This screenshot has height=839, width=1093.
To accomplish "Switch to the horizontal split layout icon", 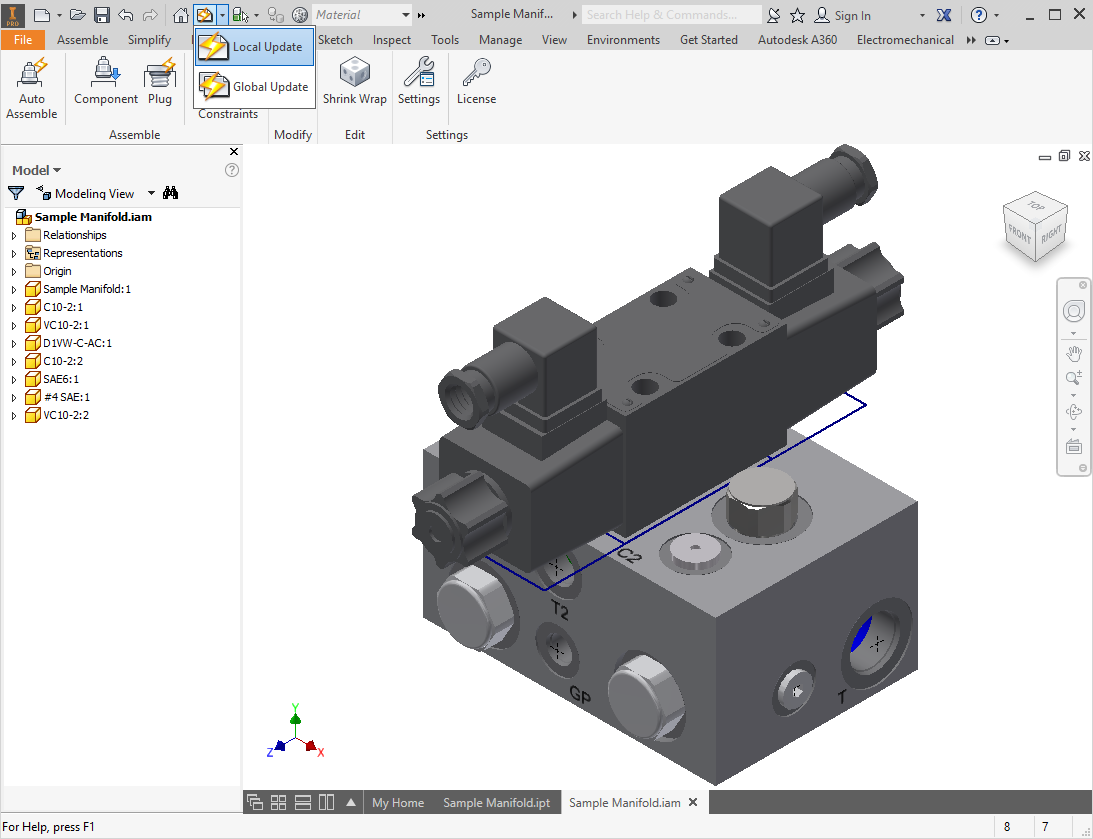I will tap(303, 802).
